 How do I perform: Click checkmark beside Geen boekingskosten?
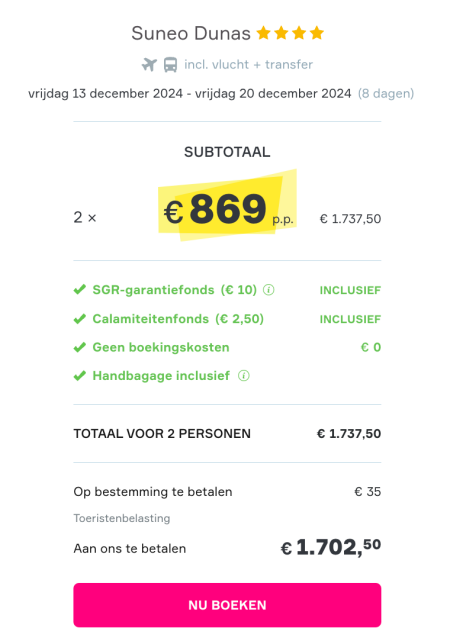[x=80, y=347]
